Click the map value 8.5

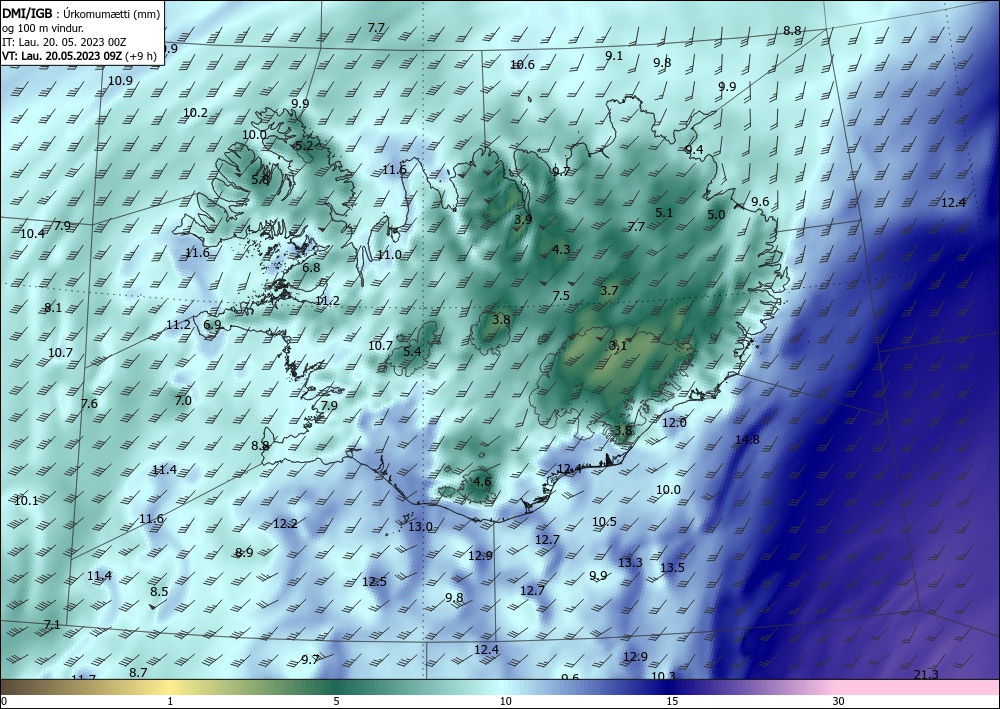coord(159,592)
